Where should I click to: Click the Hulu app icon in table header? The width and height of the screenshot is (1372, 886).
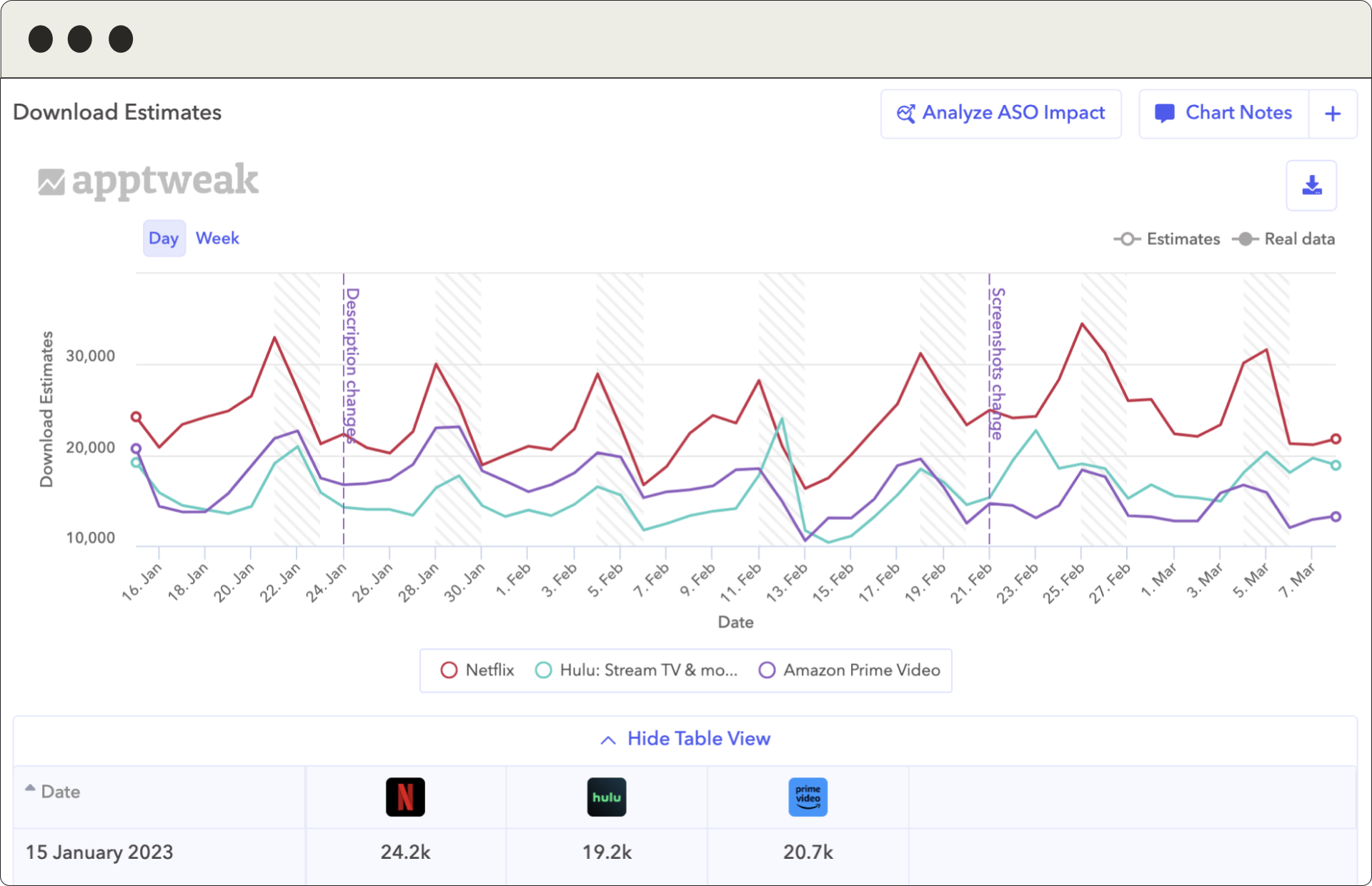pos(607,797)
